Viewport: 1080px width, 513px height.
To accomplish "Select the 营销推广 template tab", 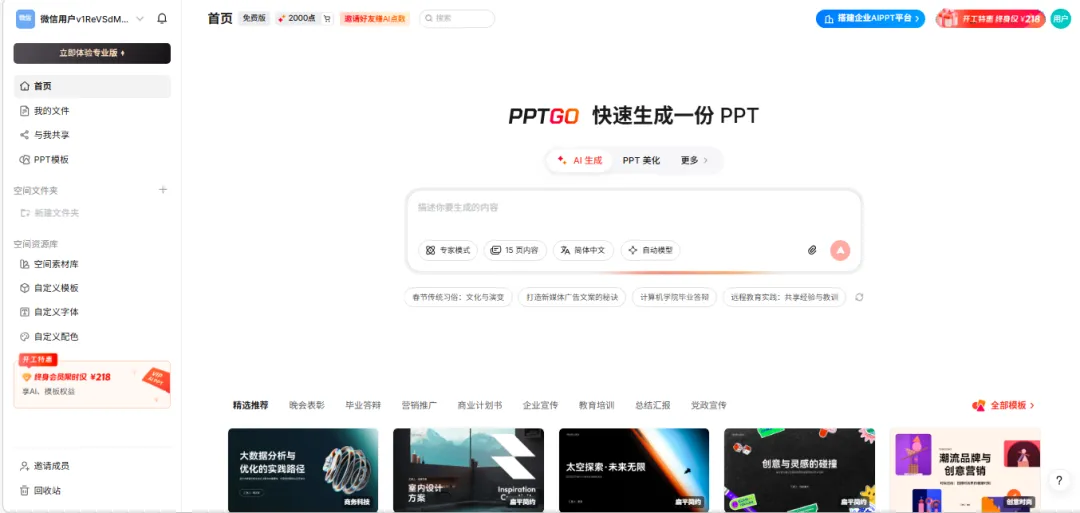I will pos(419,405).
